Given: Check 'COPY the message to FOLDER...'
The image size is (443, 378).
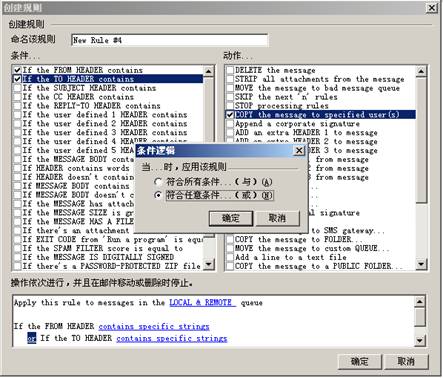Looking at the screenshot, I should 230,240.
